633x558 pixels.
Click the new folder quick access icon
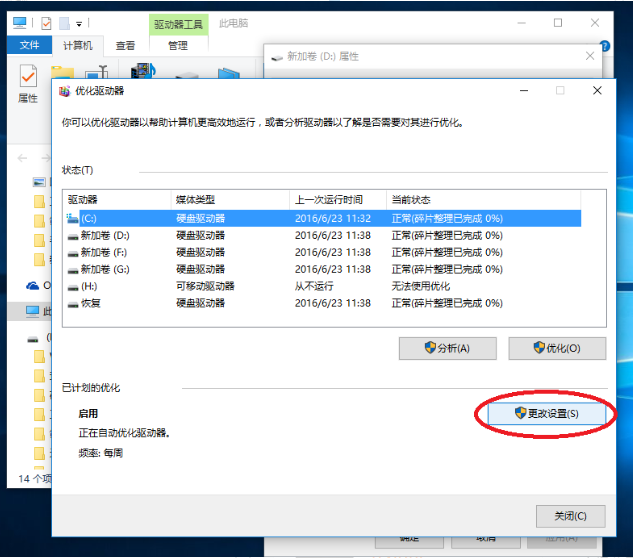pos(64,23)
